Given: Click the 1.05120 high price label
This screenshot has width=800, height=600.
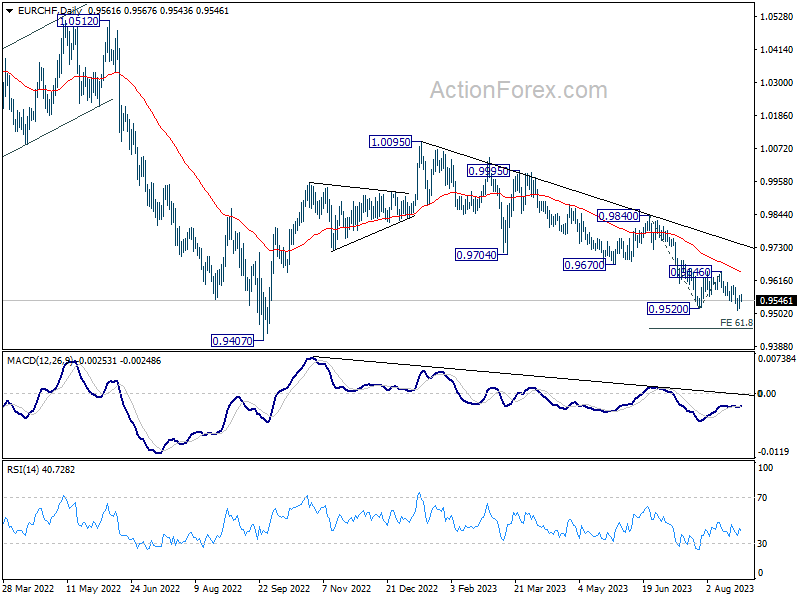Looking at the screenshot, I should pos(79,21).
